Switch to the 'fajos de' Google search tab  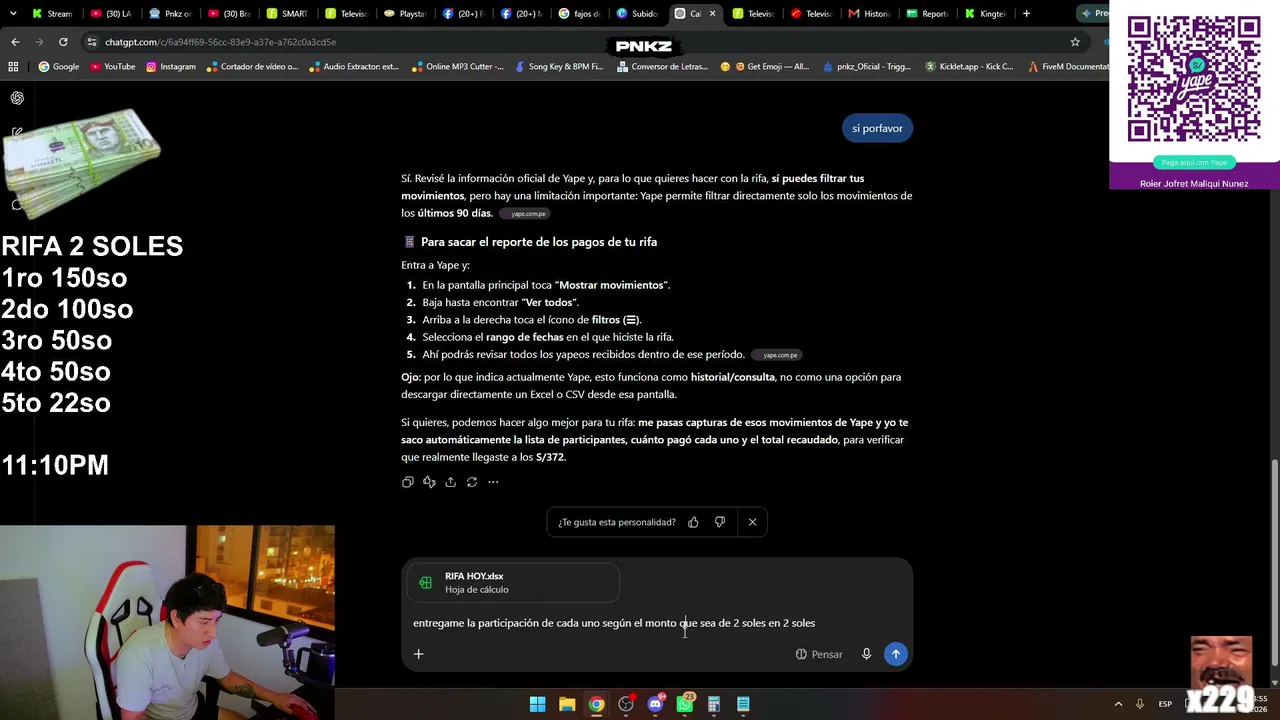click(x=578, y=14)
